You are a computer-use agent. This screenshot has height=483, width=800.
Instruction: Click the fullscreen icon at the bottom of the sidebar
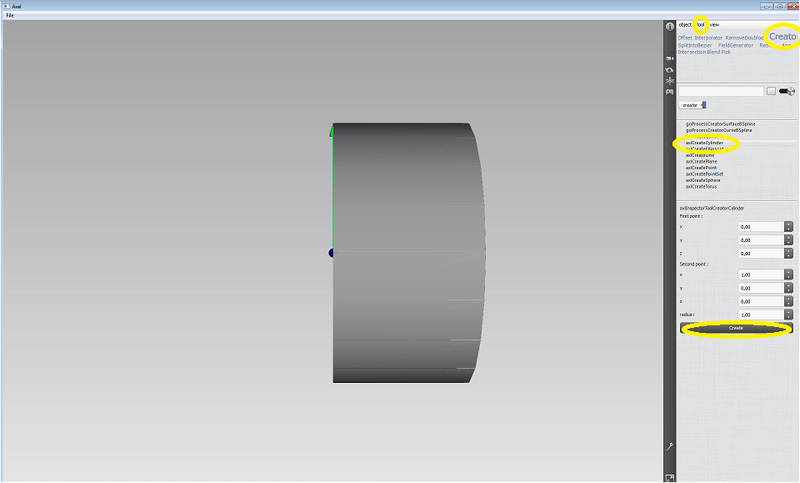click(670, 478)
